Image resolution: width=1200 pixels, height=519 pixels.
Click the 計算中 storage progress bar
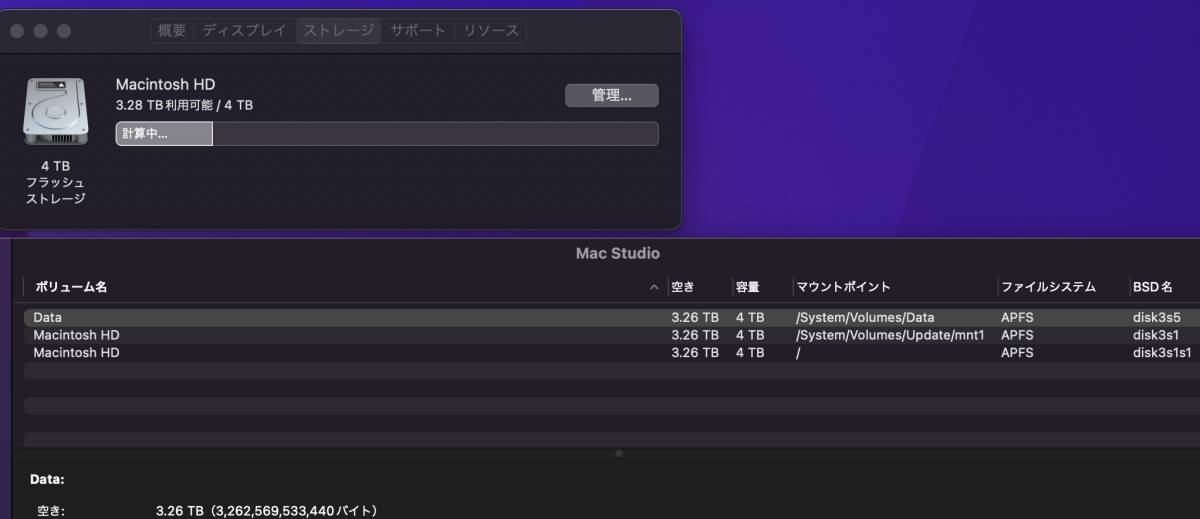click(x=387, y=134)
